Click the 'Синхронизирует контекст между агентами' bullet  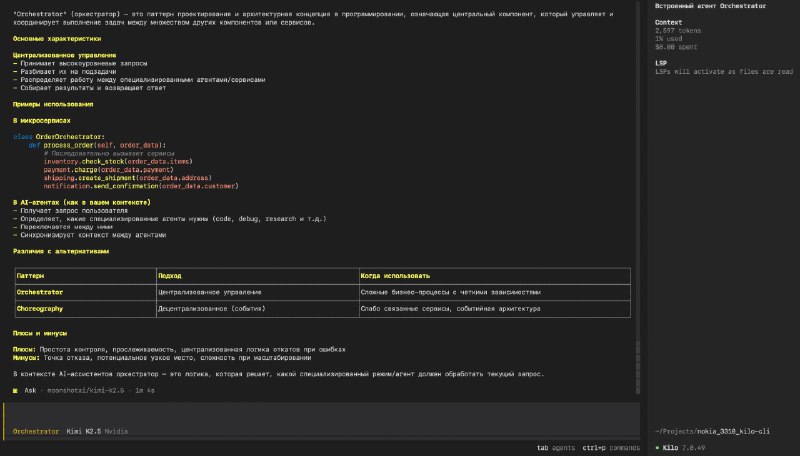pyautogui.click(x=89, y=235)
